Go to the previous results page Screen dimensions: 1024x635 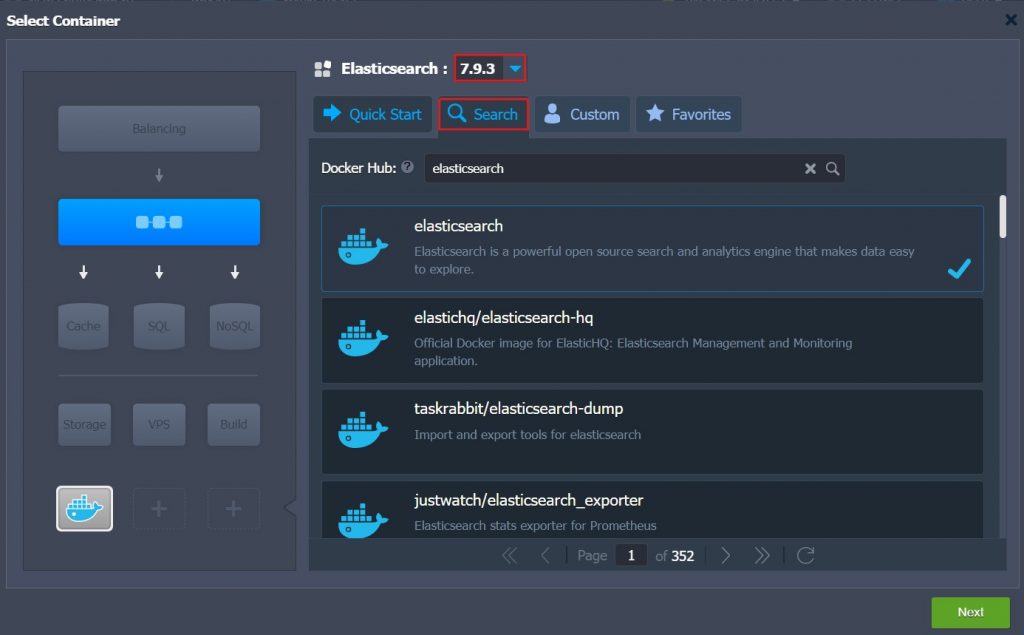click(x=545, y=555)
